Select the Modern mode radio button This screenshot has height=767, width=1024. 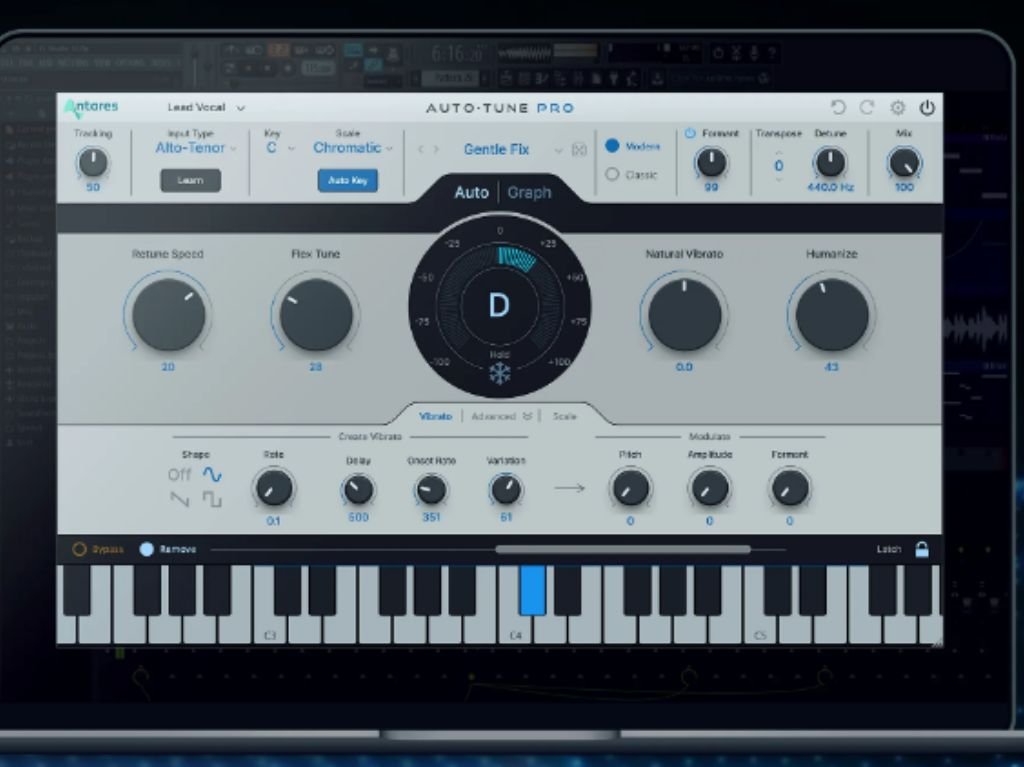612,146
